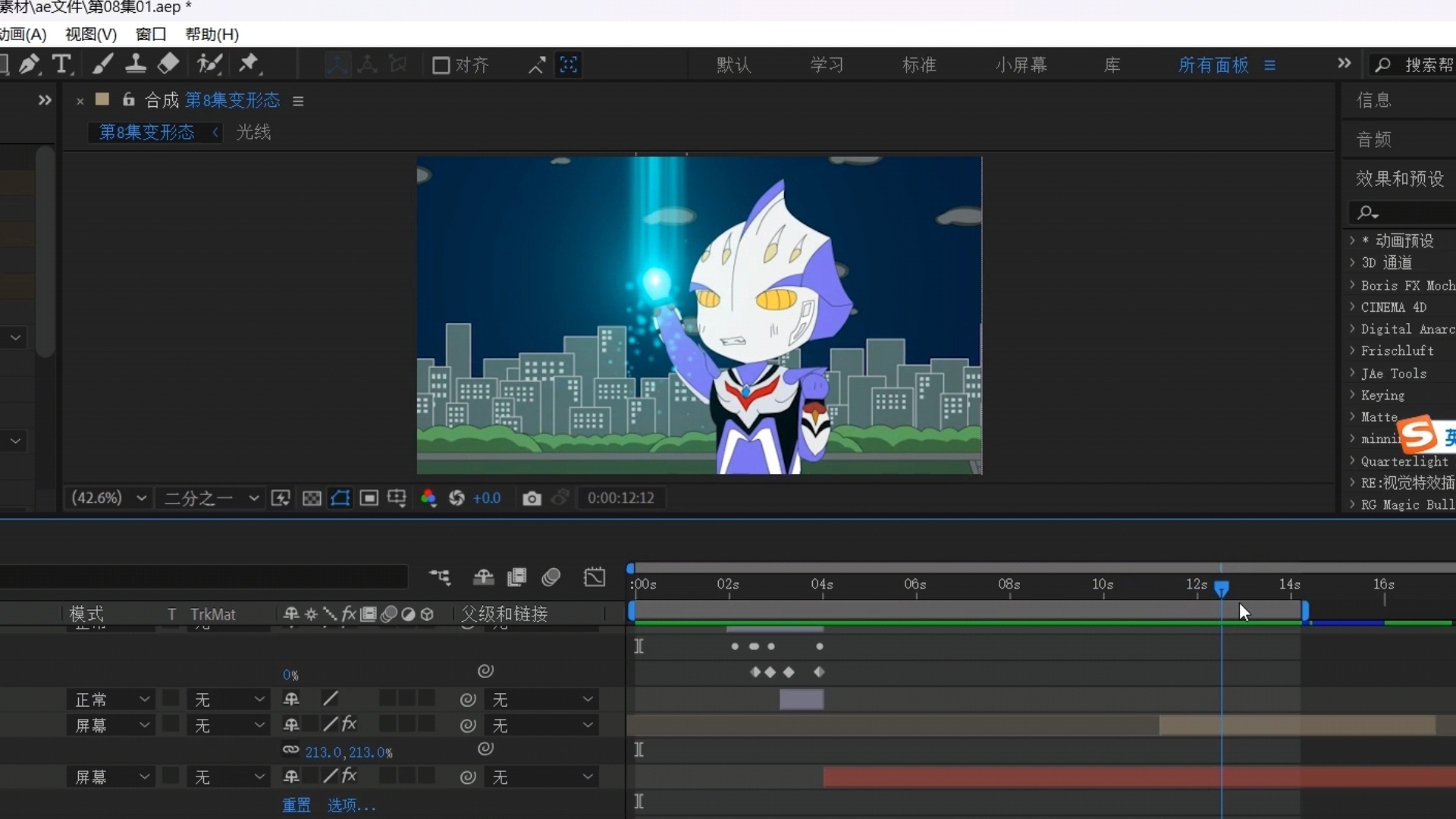Open first 屏幕 layer blend mode dropdown
Screen dimensions: 1456x819
(111, 725)
